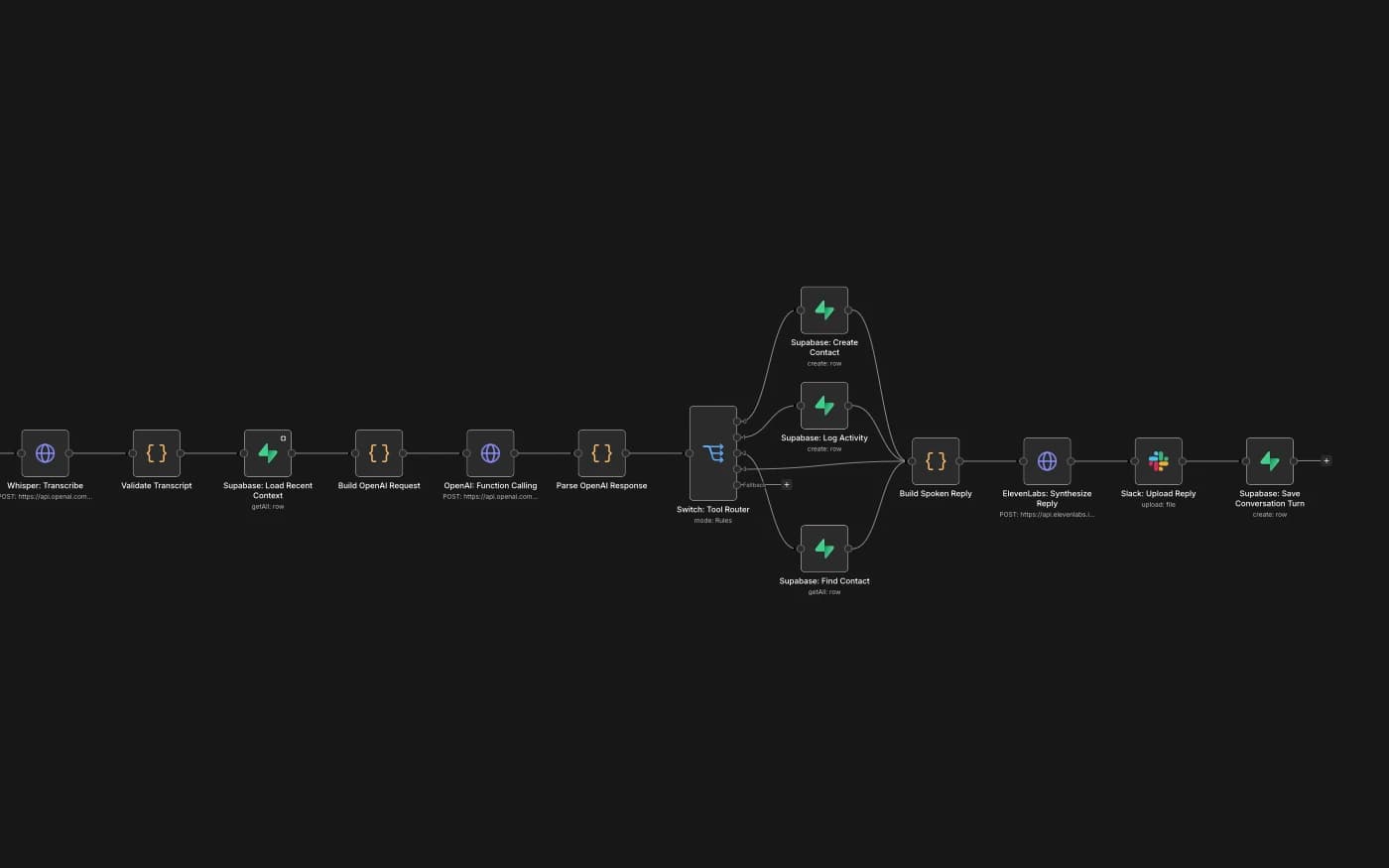Screen dimensions: 1389x868
Task: Open the Parse OpenAI Response code node
Action: [x=601, y=453]
